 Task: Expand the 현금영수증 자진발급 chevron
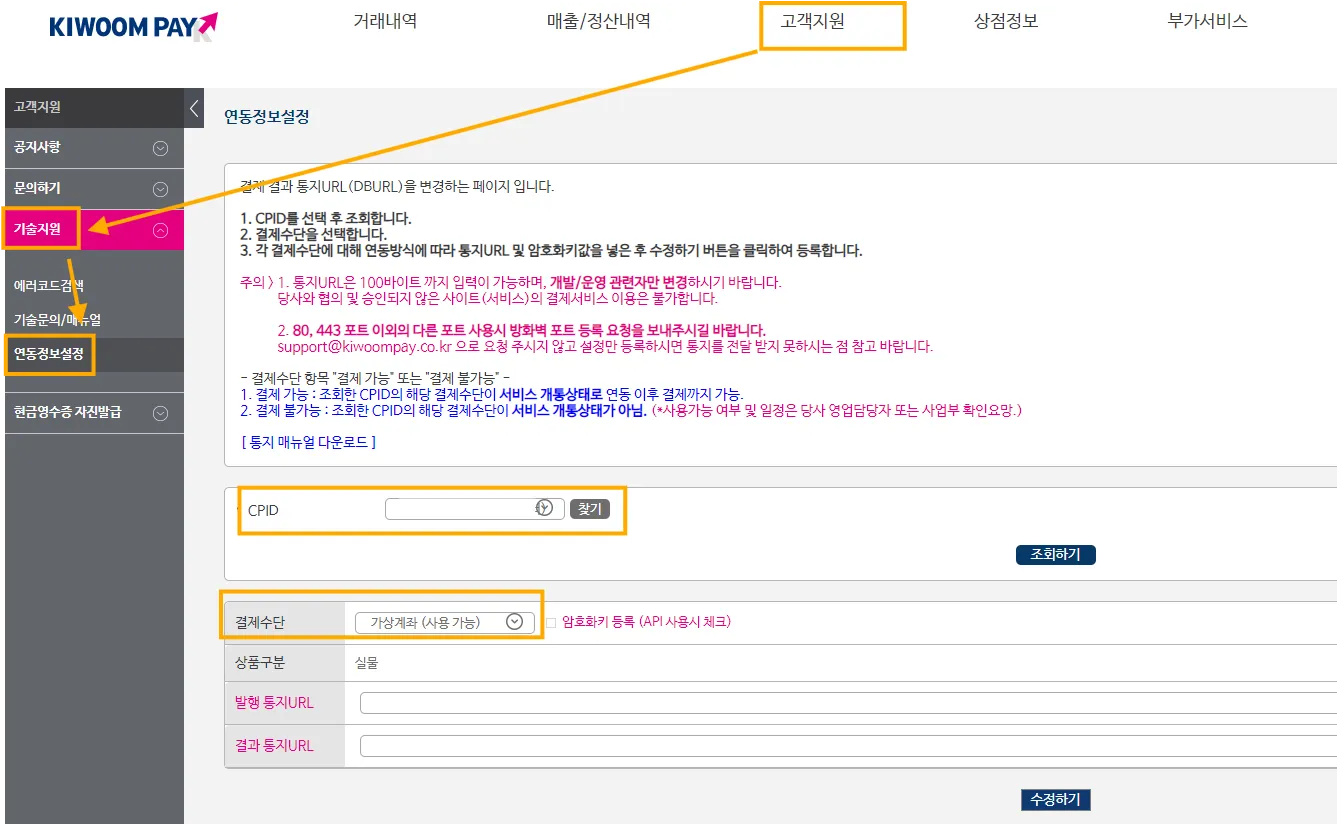(x=160, y=413)
